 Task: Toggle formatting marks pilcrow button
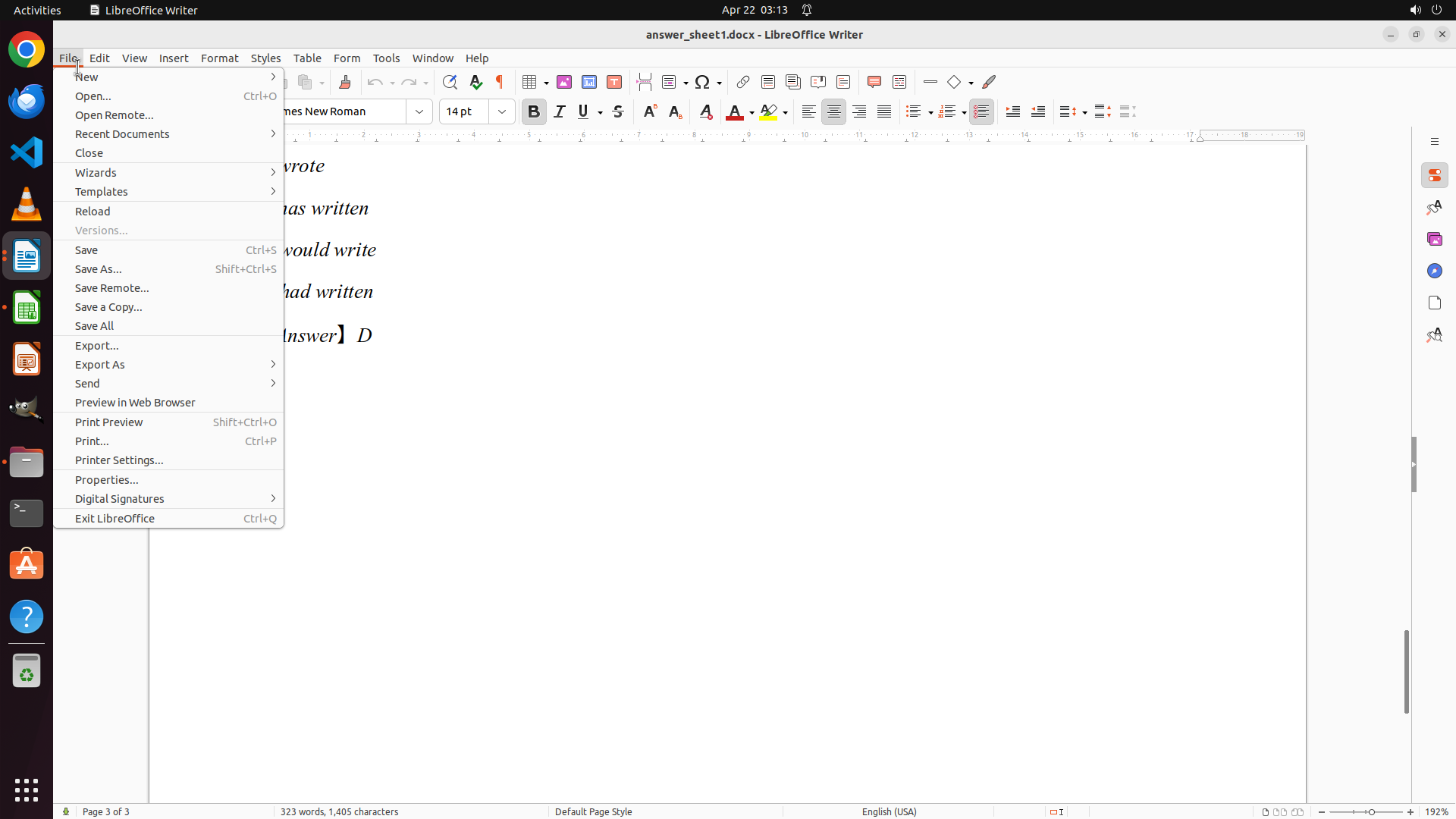pyautogui.click(x=500, y=82)
